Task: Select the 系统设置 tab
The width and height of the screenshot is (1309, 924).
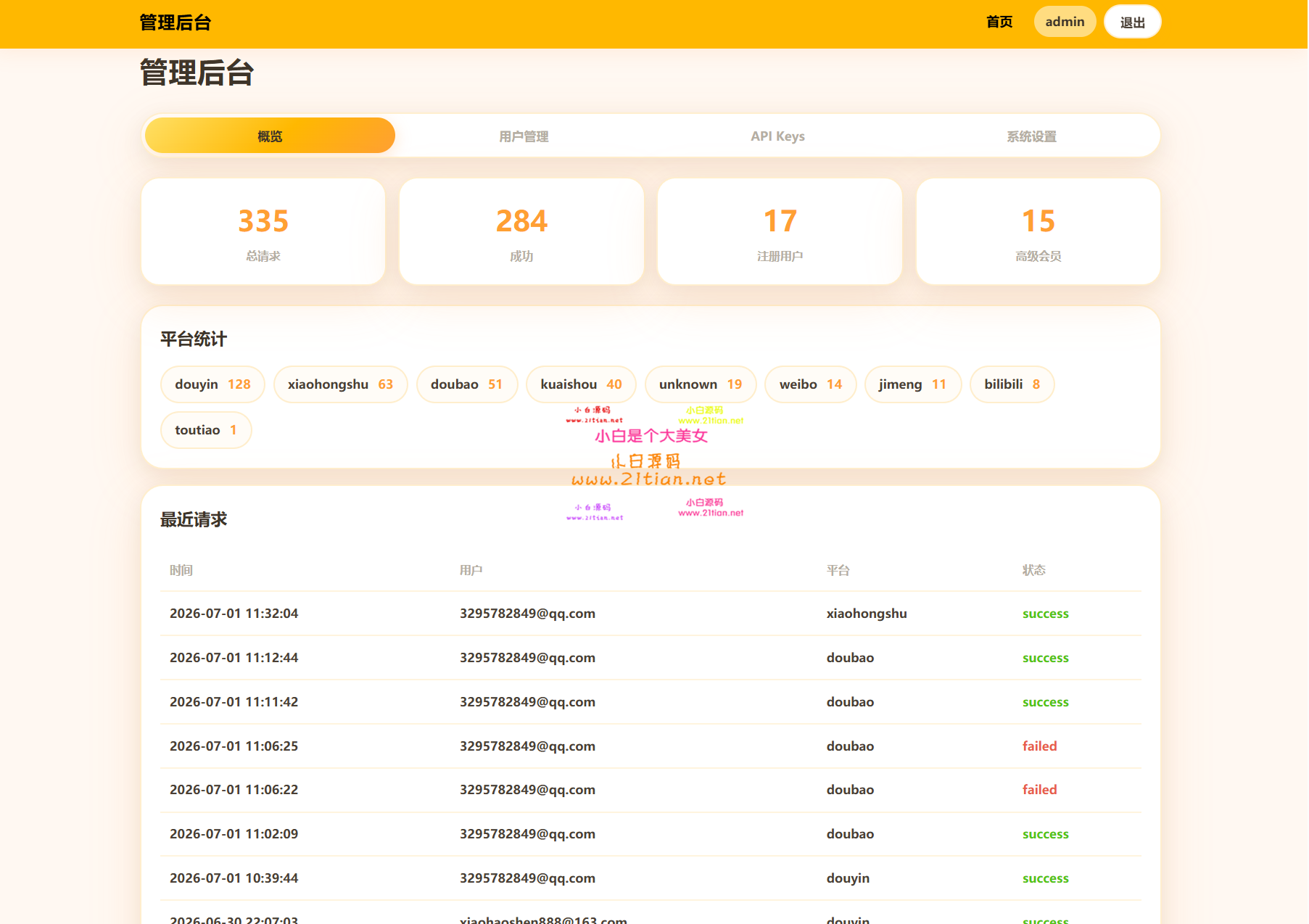Action: point(1031,136)
